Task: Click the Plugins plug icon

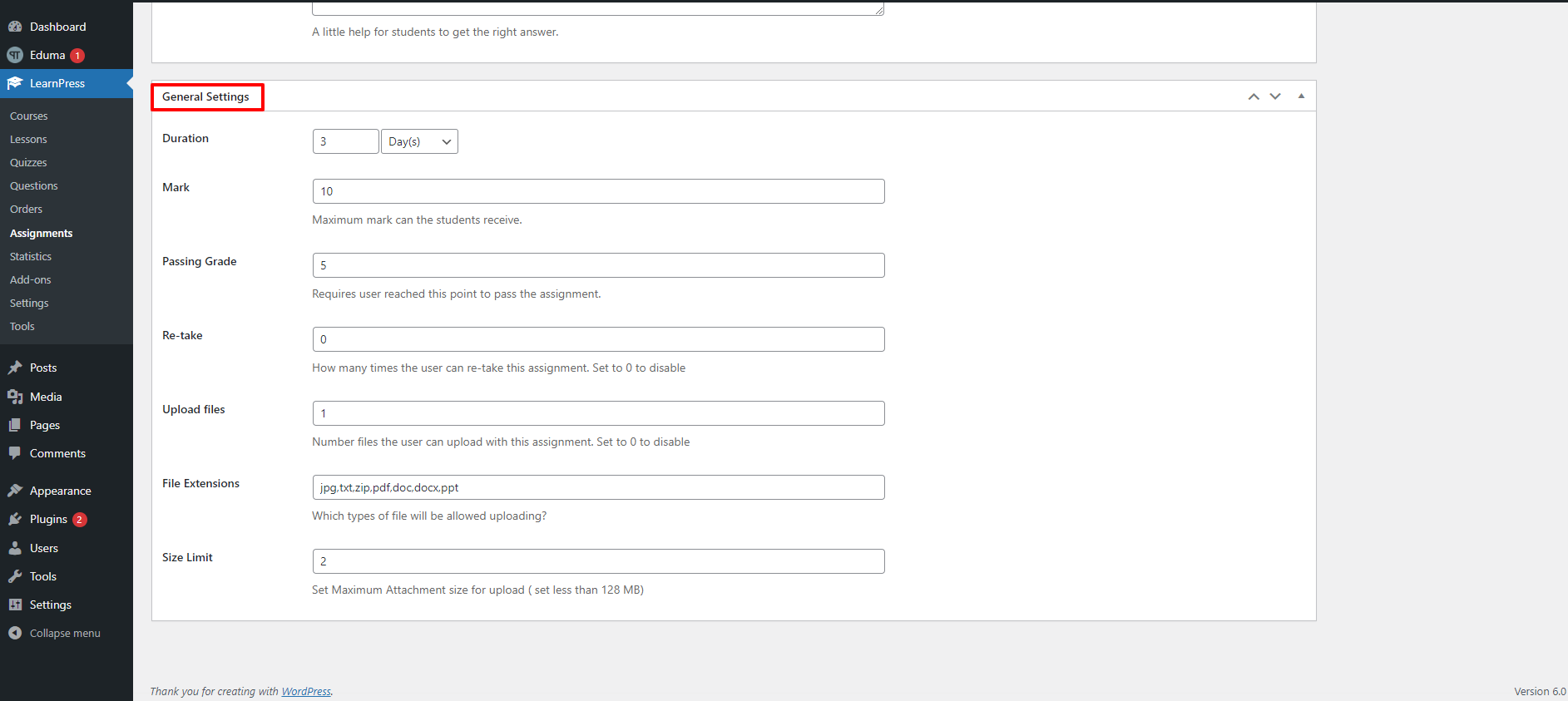Action: tap(15, 519)
